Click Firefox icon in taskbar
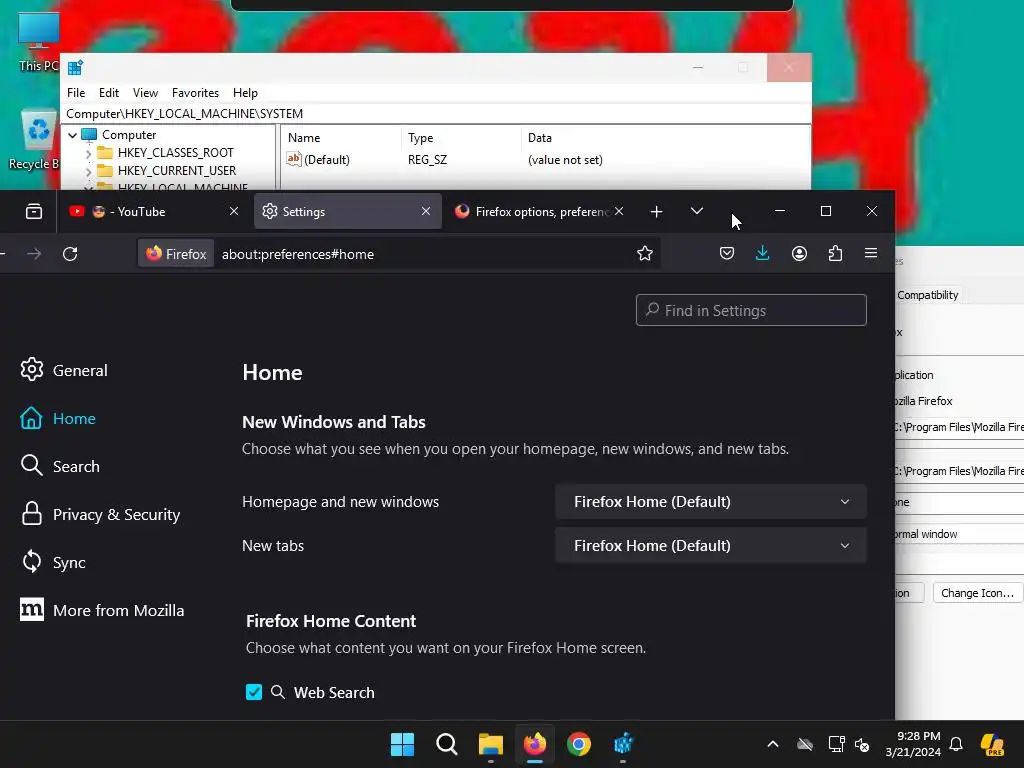 coord(535,744)
